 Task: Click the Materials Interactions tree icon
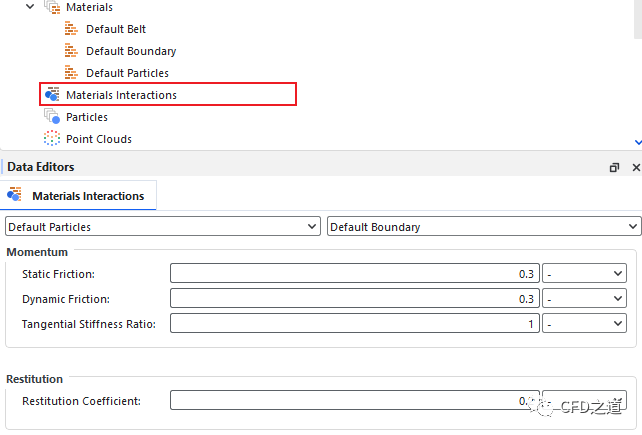[52, 95]
